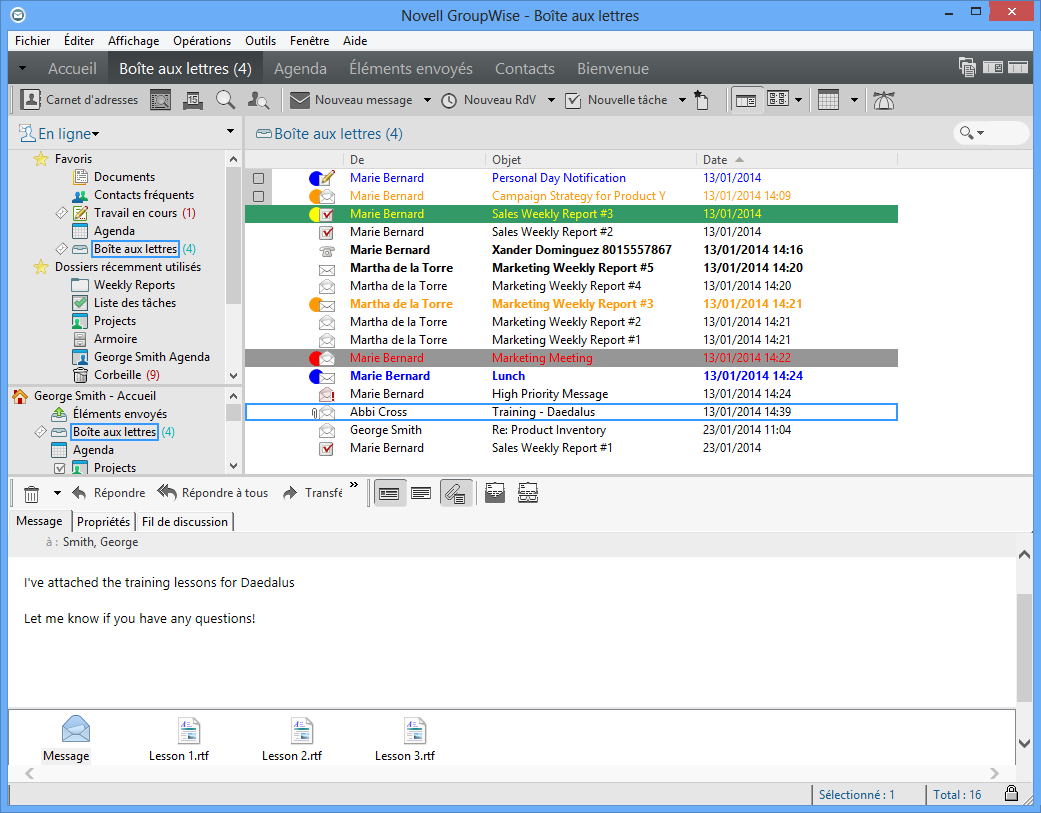
Task: Open the Nouvelle tâche dropdown arrow
Action: (x=682, y=100)
